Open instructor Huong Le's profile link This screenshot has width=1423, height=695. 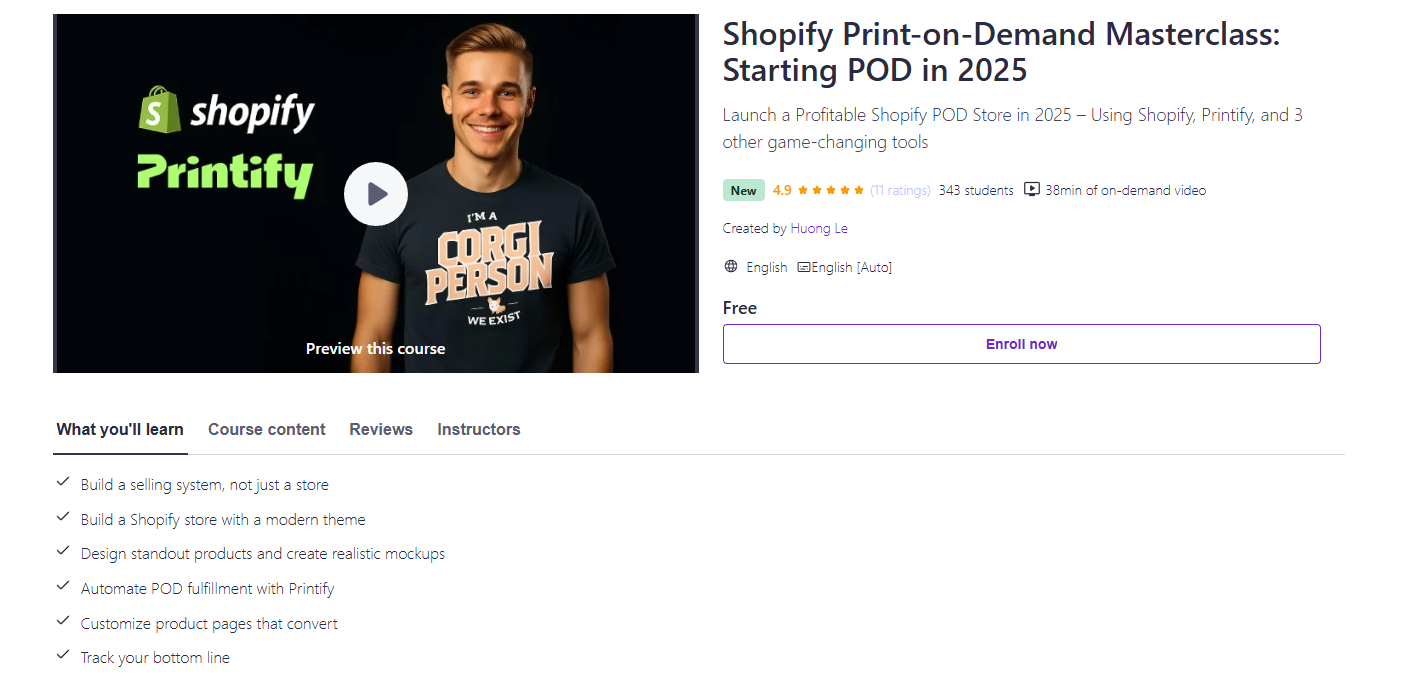818,228
